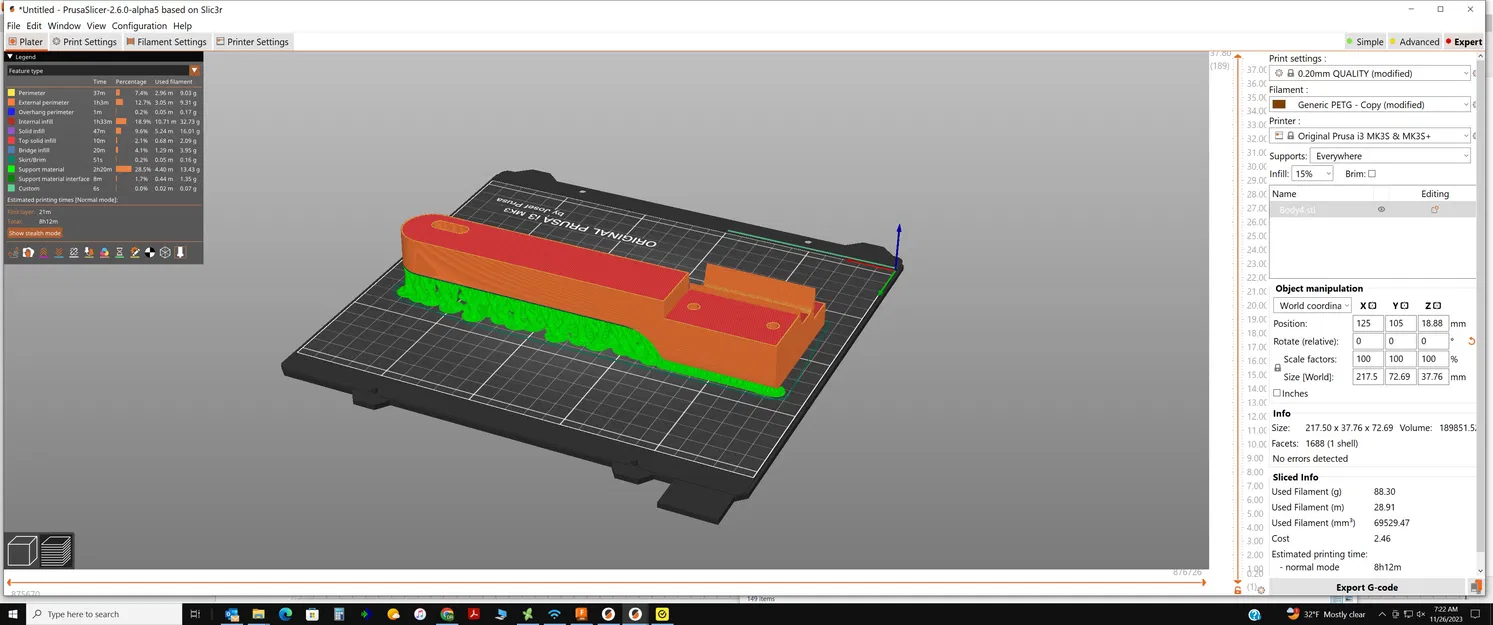
Task: Click the scale factors lock icon
Action: click(x=1277, y=368)
